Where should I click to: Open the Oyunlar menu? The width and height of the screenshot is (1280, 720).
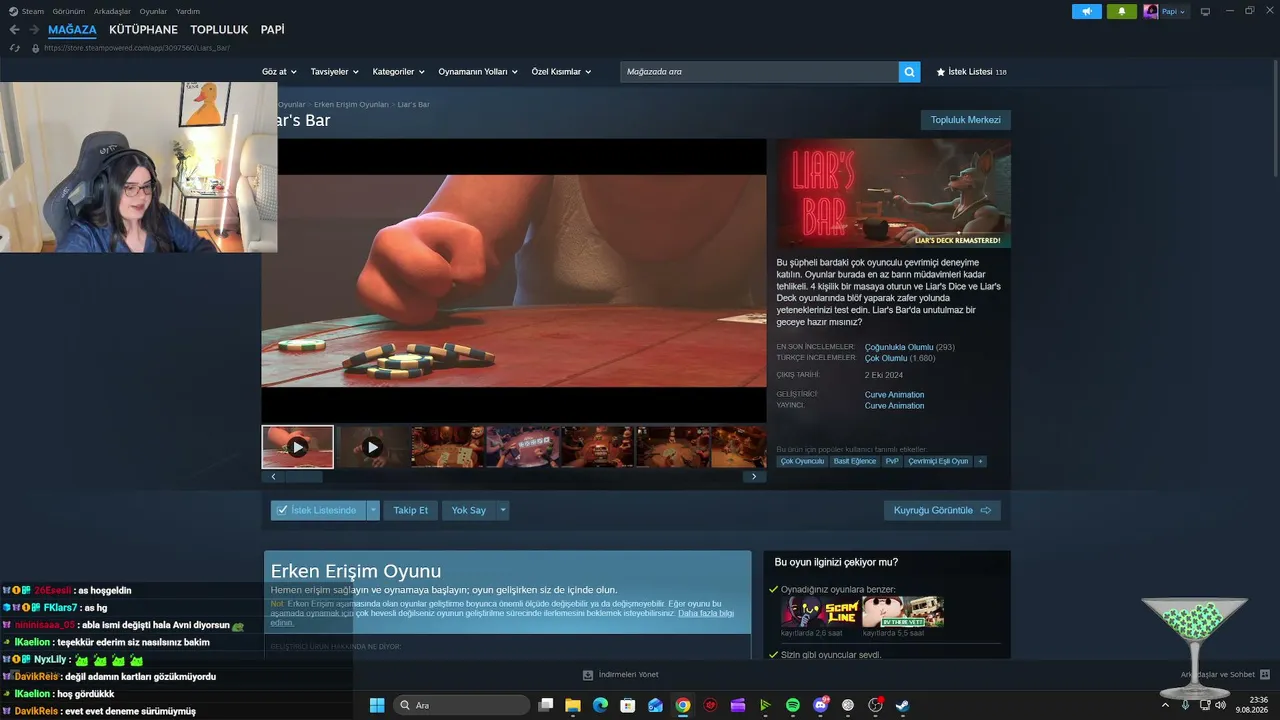pyautogui.click(x=153, y=11)
